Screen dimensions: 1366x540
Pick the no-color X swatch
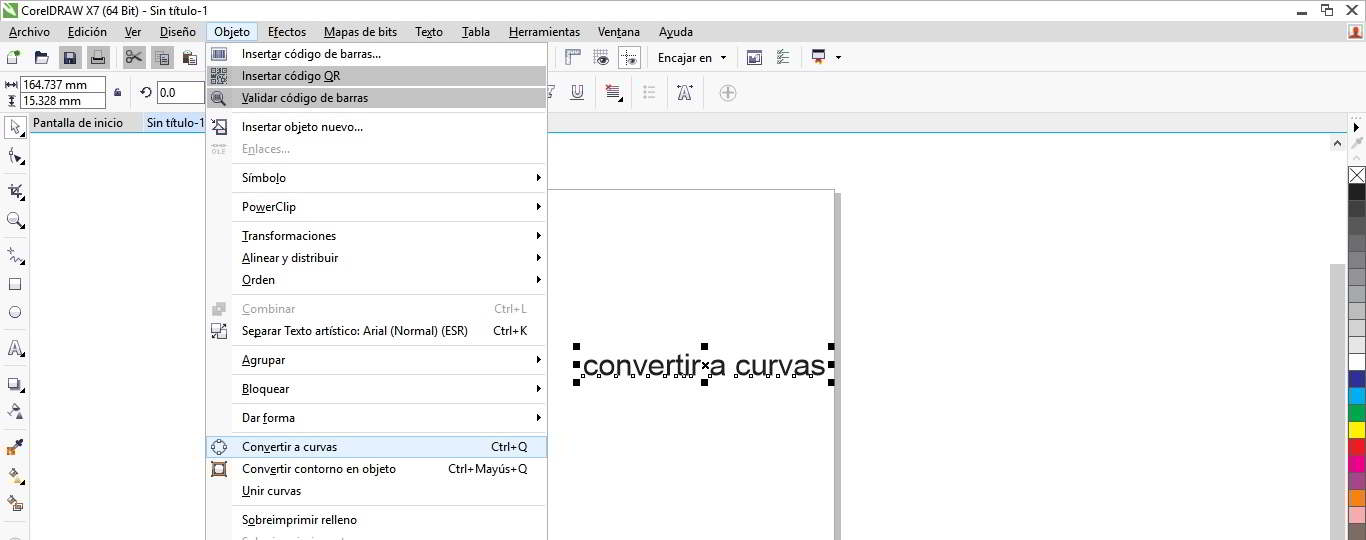tap(1357, 175)
